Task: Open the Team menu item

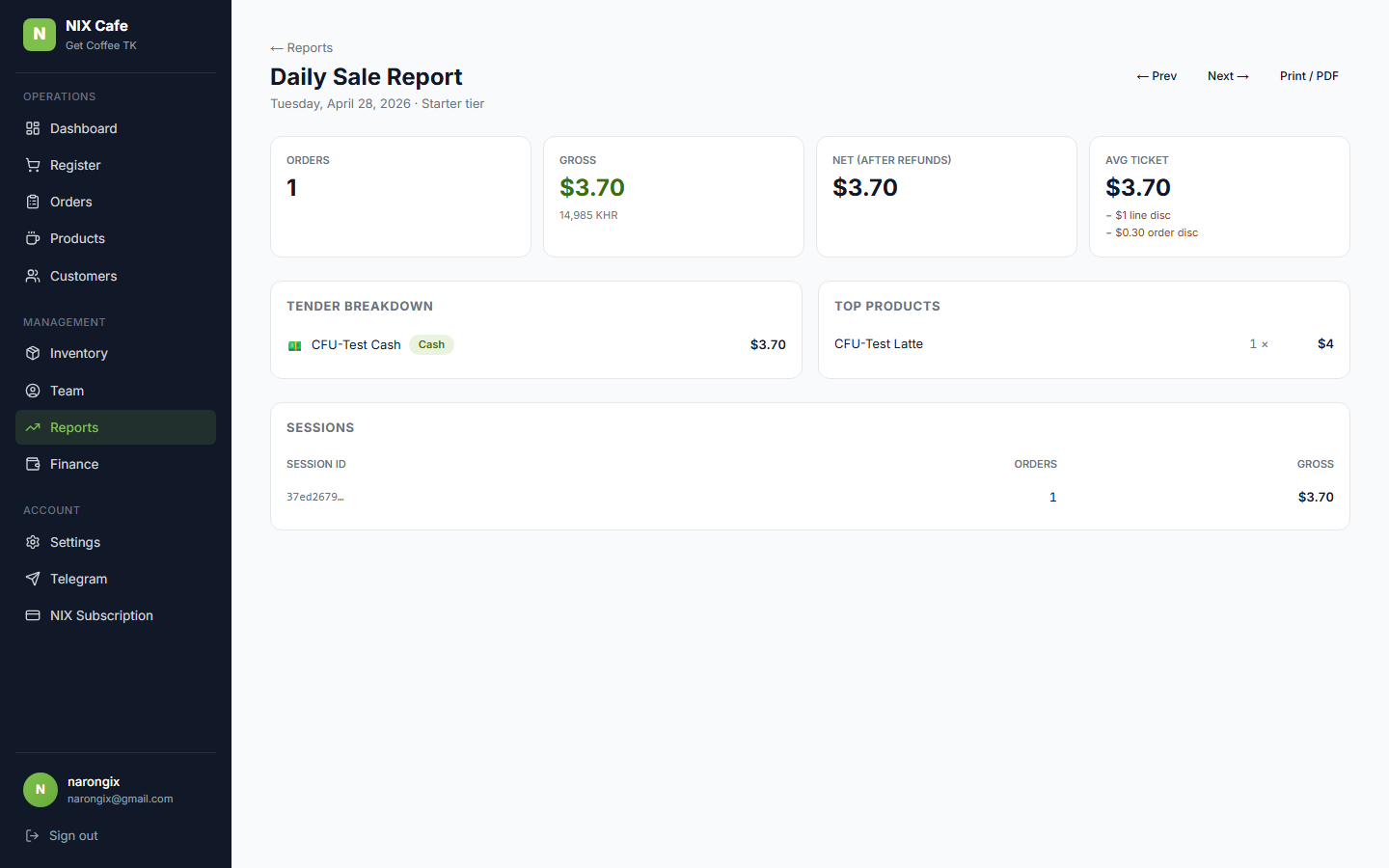Action: click(x=67, y=391)
